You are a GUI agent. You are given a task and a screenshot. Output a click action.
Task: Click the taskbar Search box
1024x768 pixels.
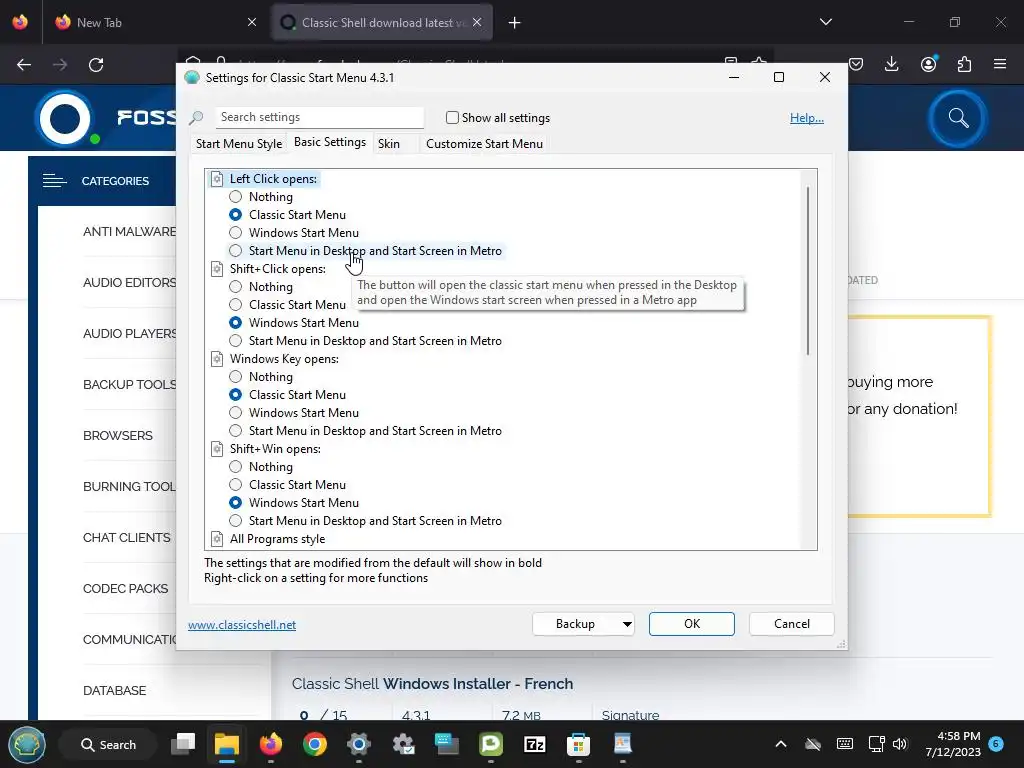(x=108, y=744)
